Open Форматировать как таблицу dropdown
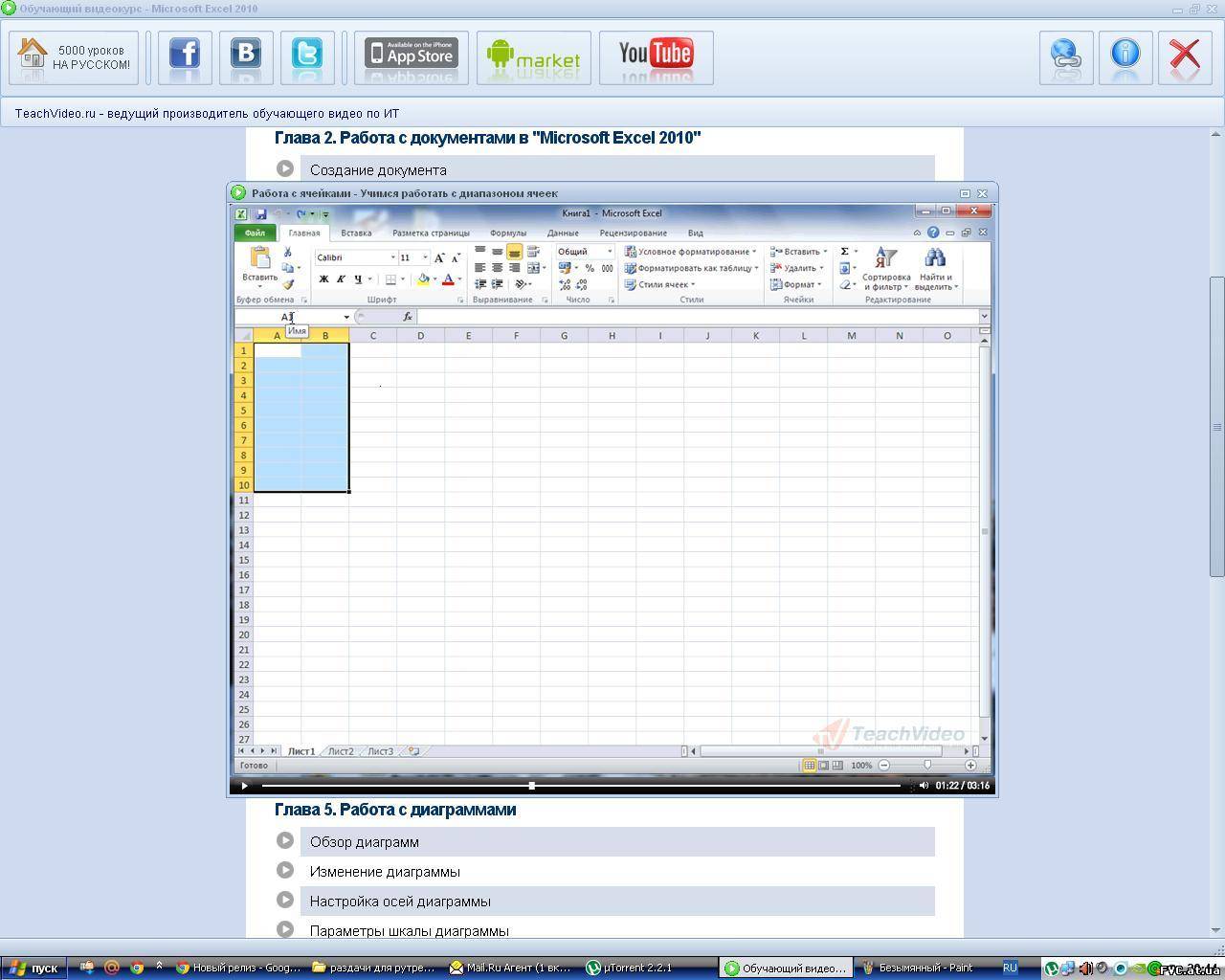 pos(691,268)
